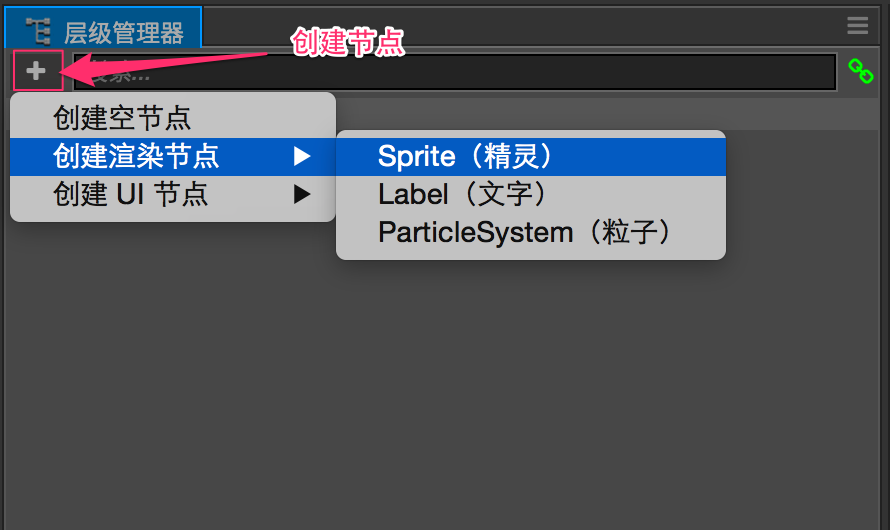
Task: Open the panel hamburger menu icon
Action: coord(858,26)
